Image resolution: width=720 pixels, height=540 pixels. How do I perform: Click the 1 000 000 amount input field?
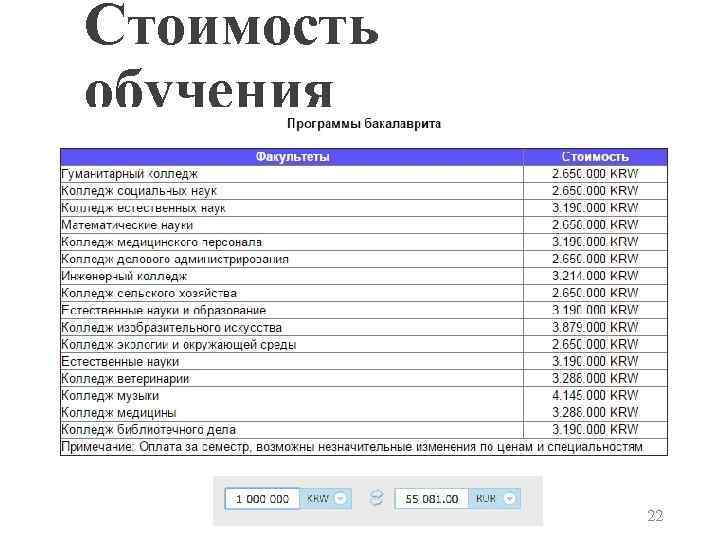(x=262, y=499)
